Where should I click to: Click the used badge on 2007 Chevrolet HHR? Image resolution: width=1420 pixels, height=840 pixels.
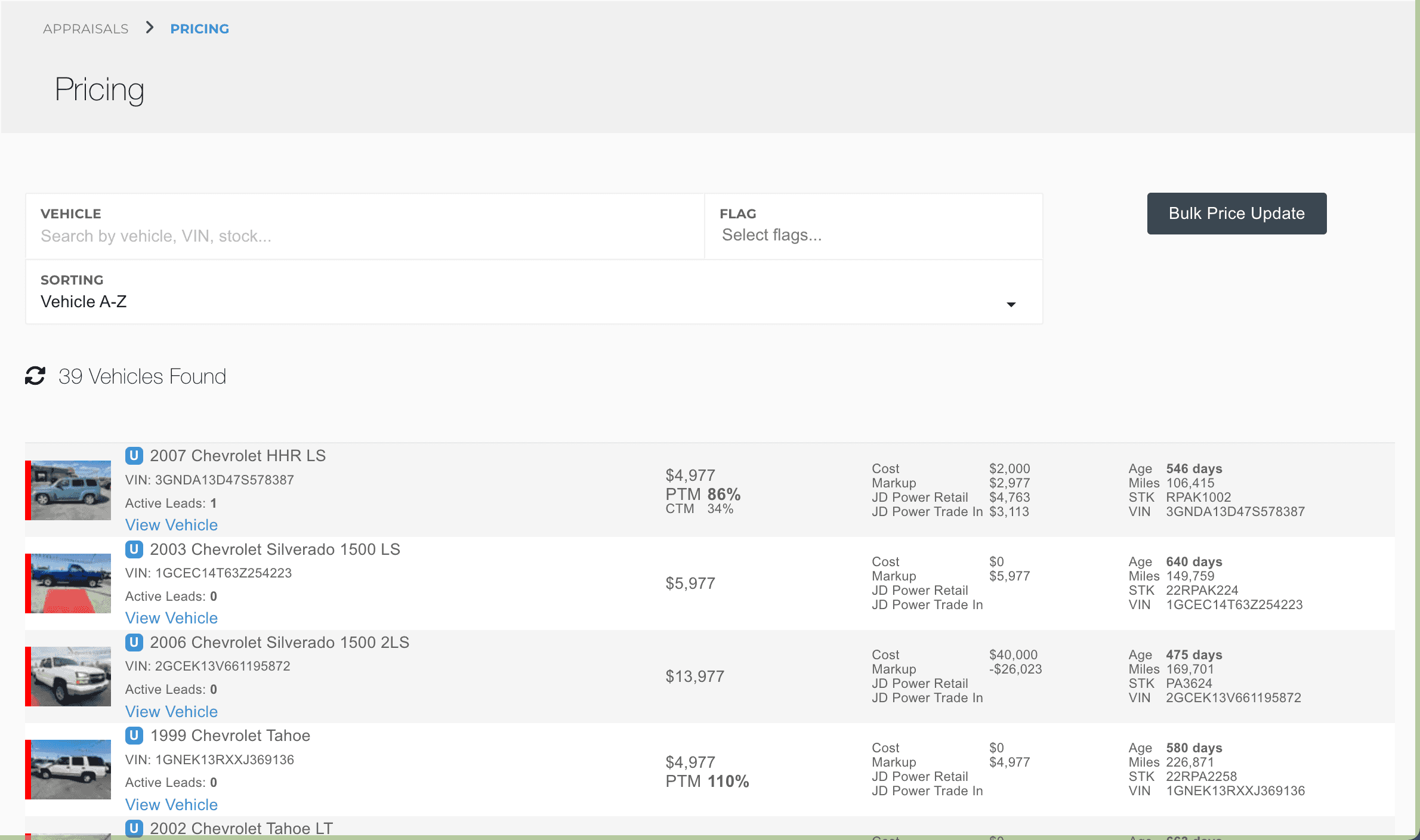click(x=134, y=456)
